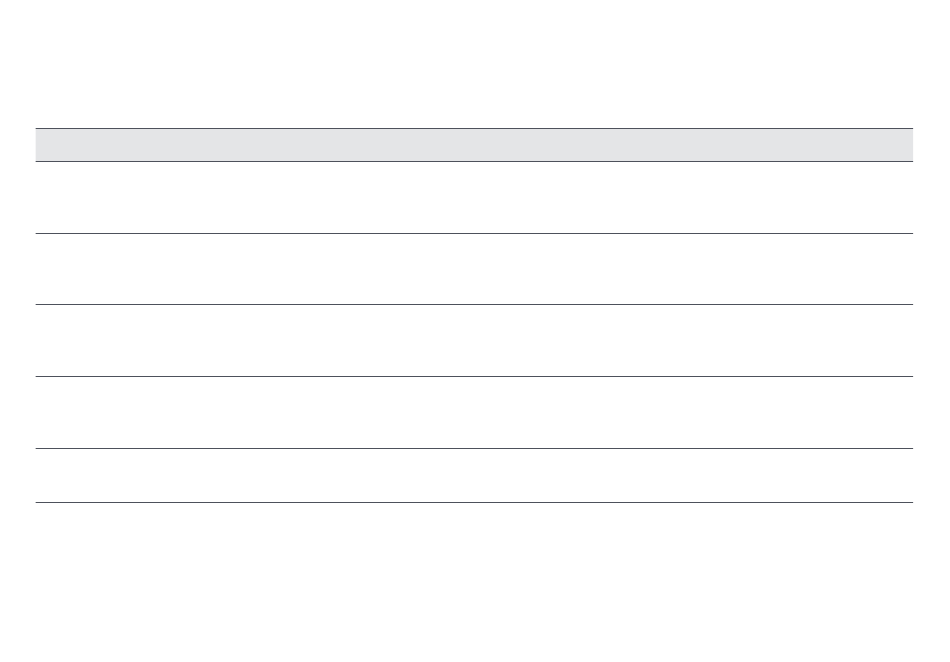Select the shorter fifth bottom row
The image size is (950, 662).
point(474,475)
